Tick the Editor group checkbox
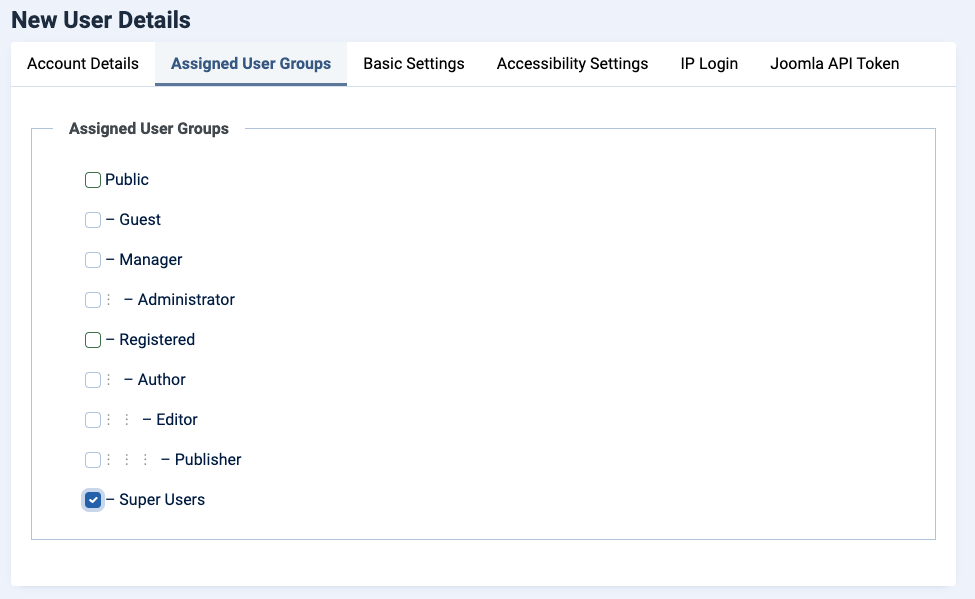This screenshot has width=975, height=599. coord(93,420)
